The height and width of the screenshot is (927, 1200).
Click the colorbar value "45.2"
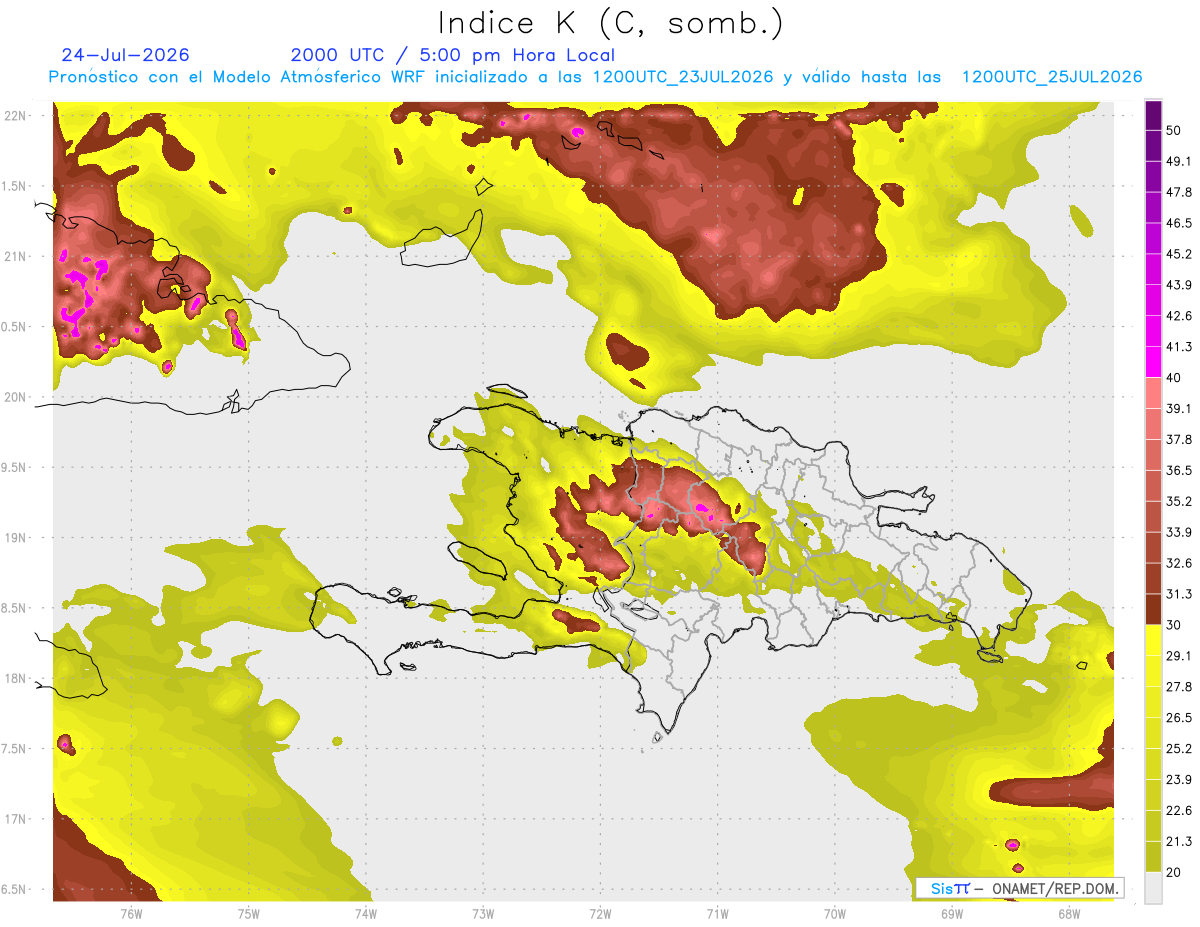(x=1179, y=254)
